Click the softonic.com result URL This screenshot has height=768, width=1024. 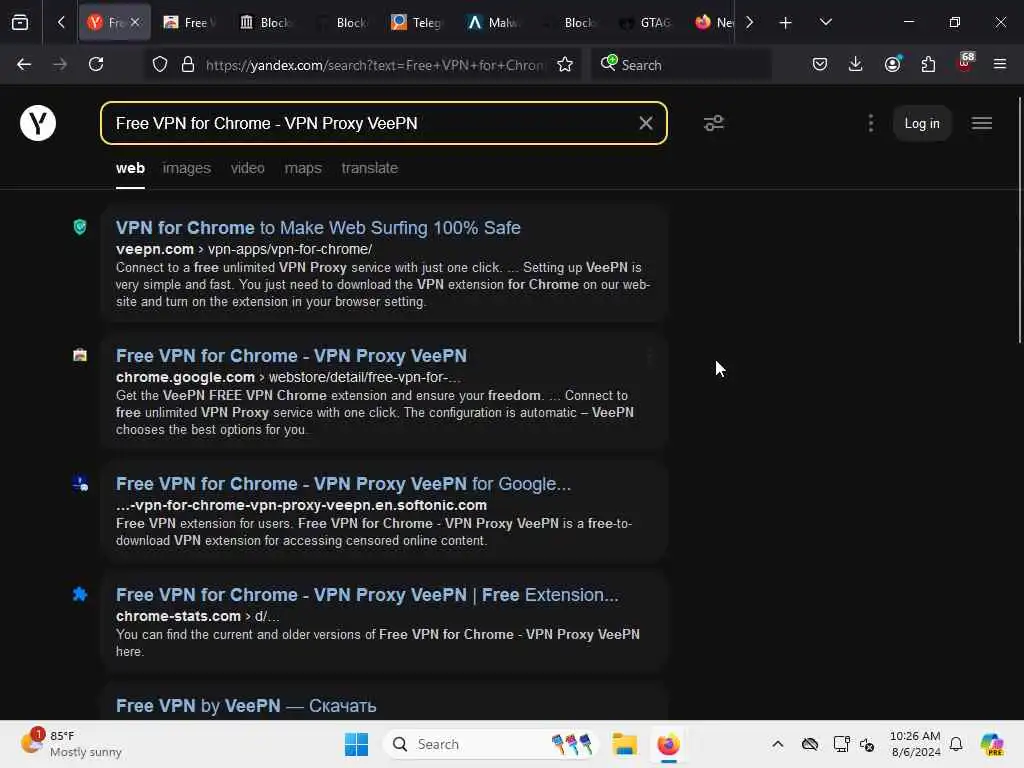click(301, 505)
